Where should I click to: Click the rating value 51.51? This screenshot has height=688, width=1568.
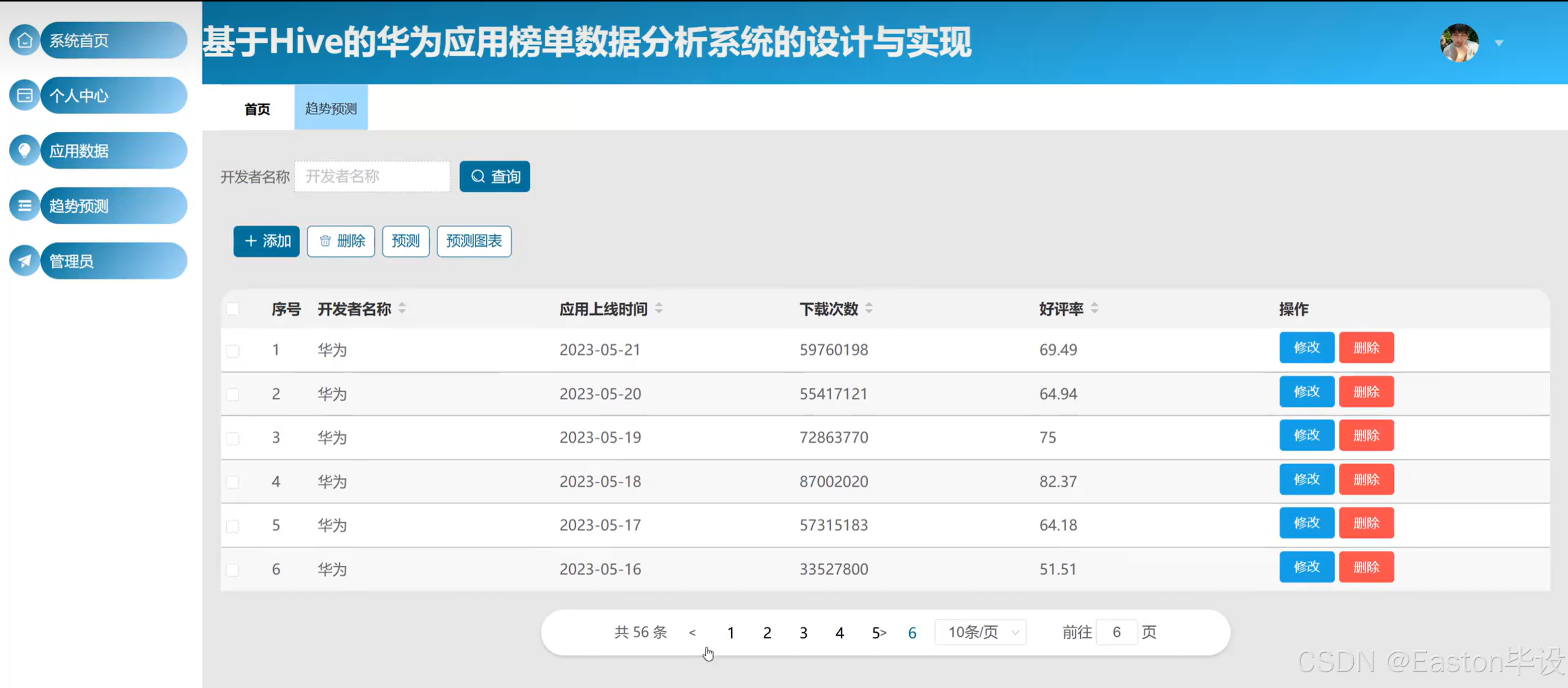(x=1058, y=569)
